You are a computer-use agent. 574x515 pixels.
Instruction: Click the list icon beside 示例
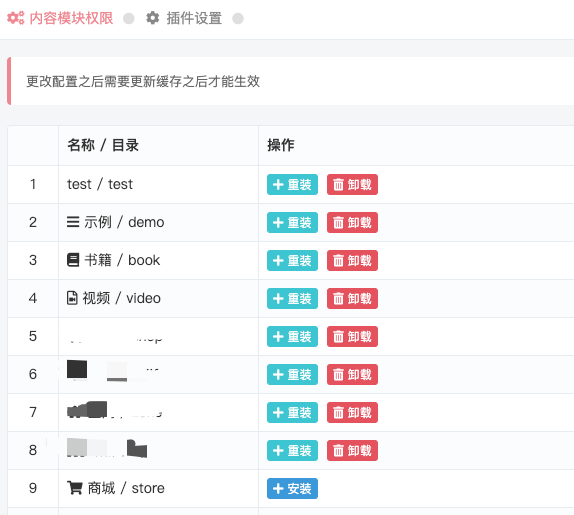pos(73,222)
